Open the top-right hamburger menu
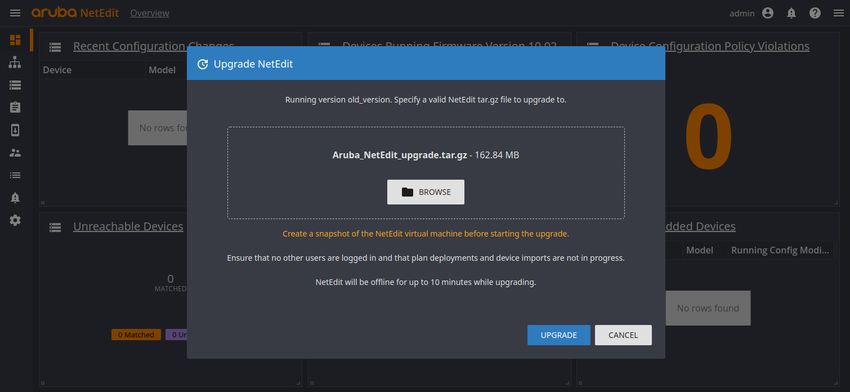This screenshot has height=392, width=850. (x=838, y=13)
